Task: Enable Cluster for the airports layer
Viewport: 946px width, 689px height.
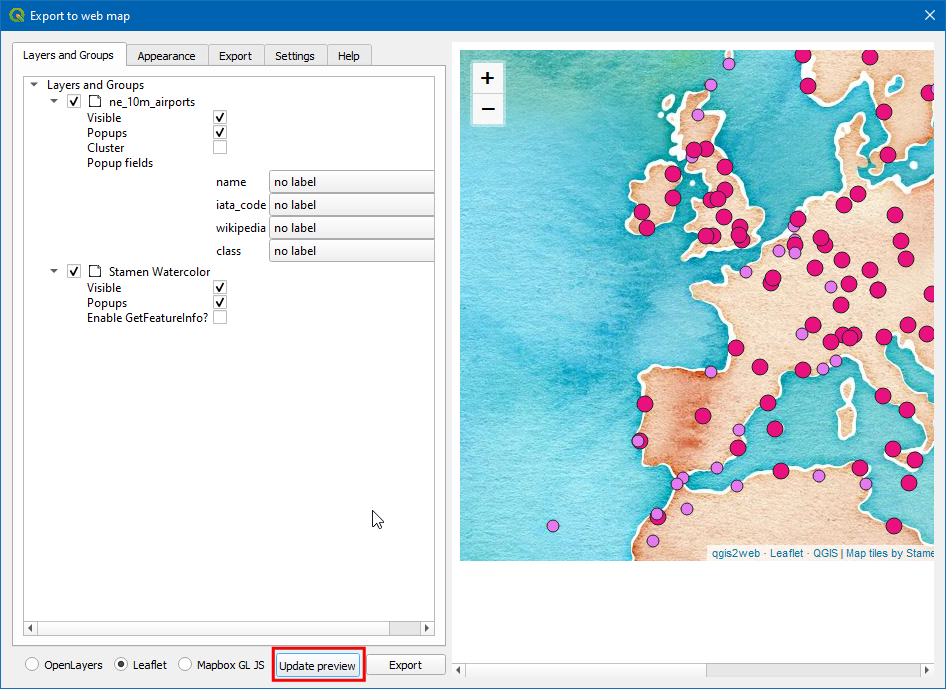Action: (x=220, y=148)
